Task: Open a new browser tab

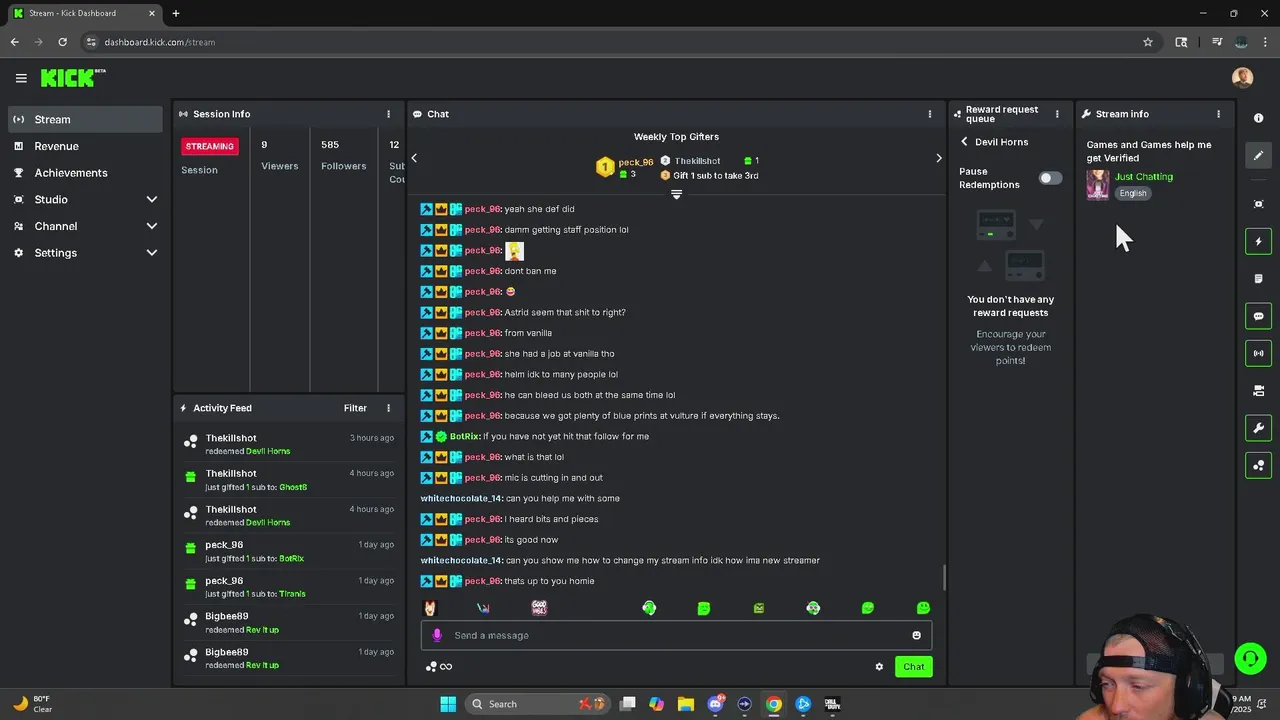Action: [176, 13]
